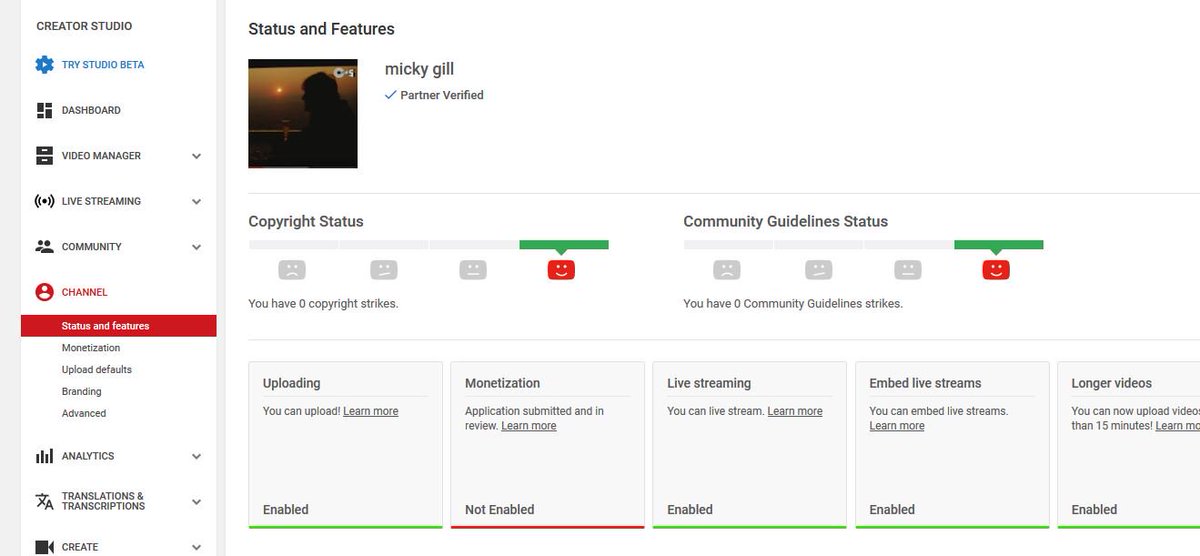Open the Create menu item
This screenshot has height=556, width=1200.
click(80, 547)
